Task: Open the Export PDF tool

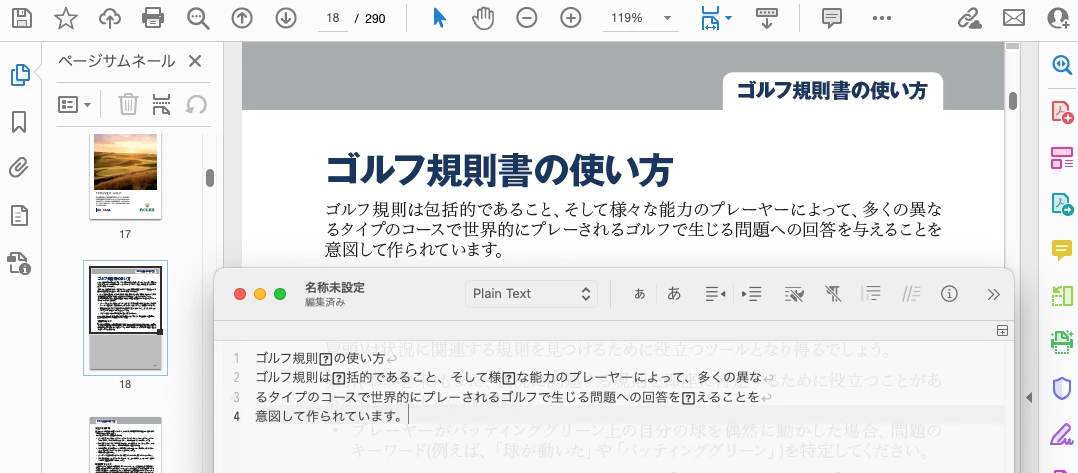Action: pyautogui.click(x=1062, y=204)
